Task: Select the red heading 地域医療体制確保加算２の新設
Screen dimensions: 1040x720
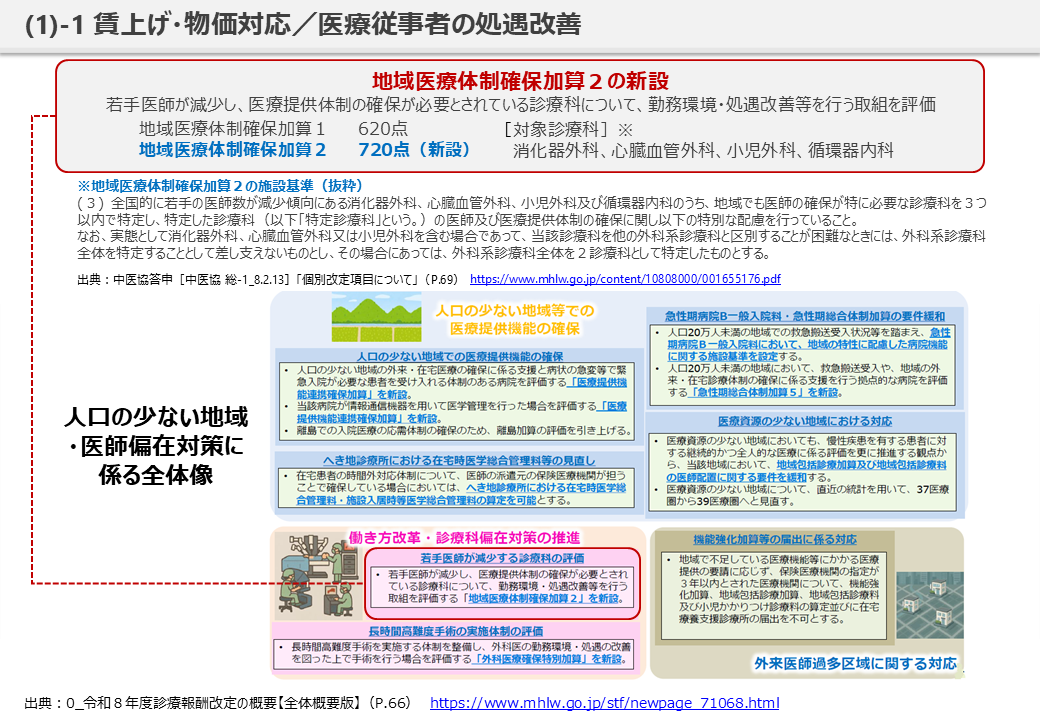Action: pos(520,81)
